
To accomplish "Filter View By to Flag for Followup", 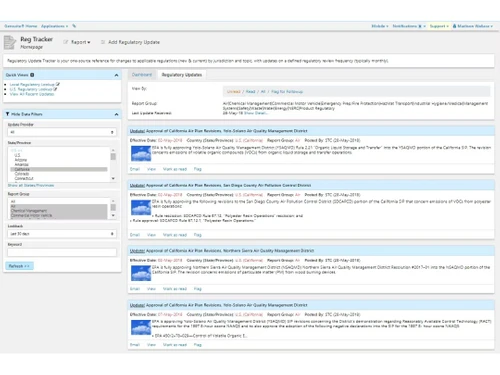I will tap(287, 91).
